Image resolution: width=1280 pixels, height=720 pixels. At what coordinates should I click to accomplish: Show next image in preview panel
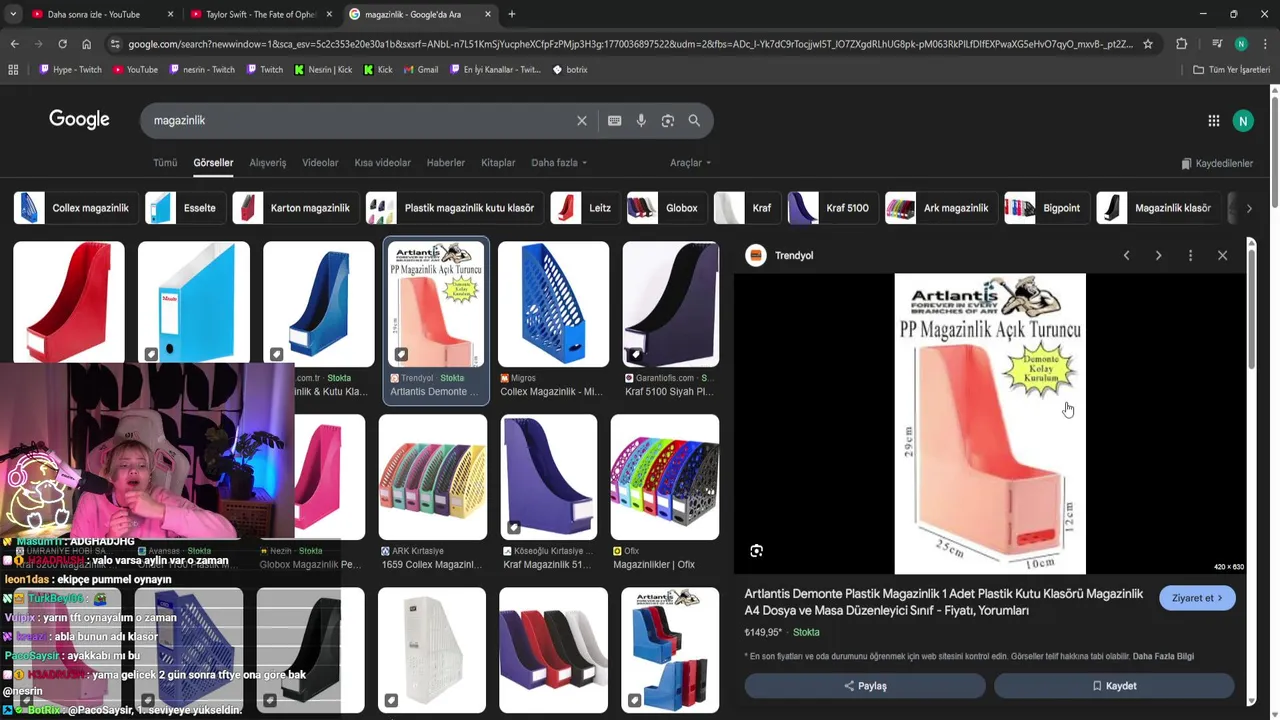[1158, 255]
